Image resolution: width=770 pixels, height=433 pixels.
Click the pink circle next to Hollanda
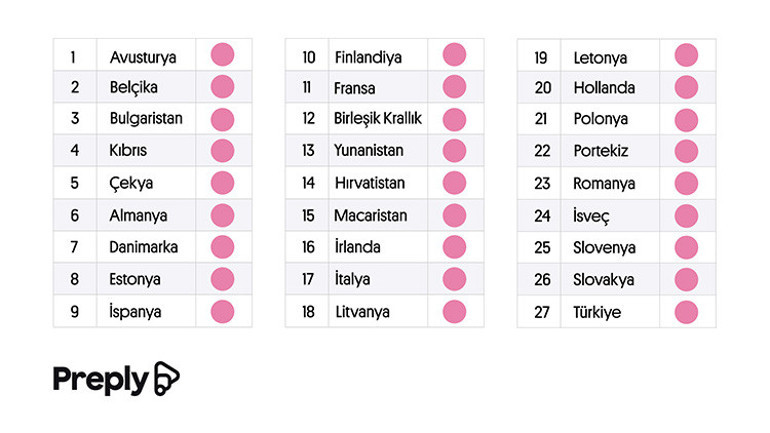(686, 87)
